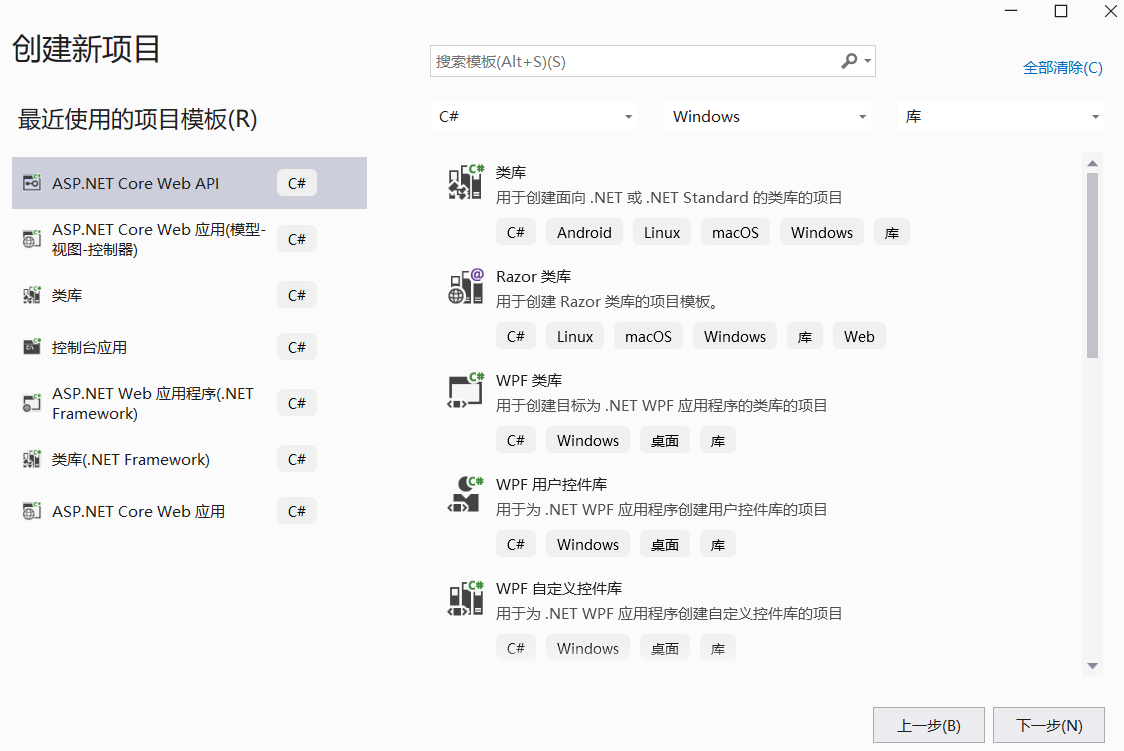
Task: Maximize the 创建新项目 window
Action: tap(1061, 11)
